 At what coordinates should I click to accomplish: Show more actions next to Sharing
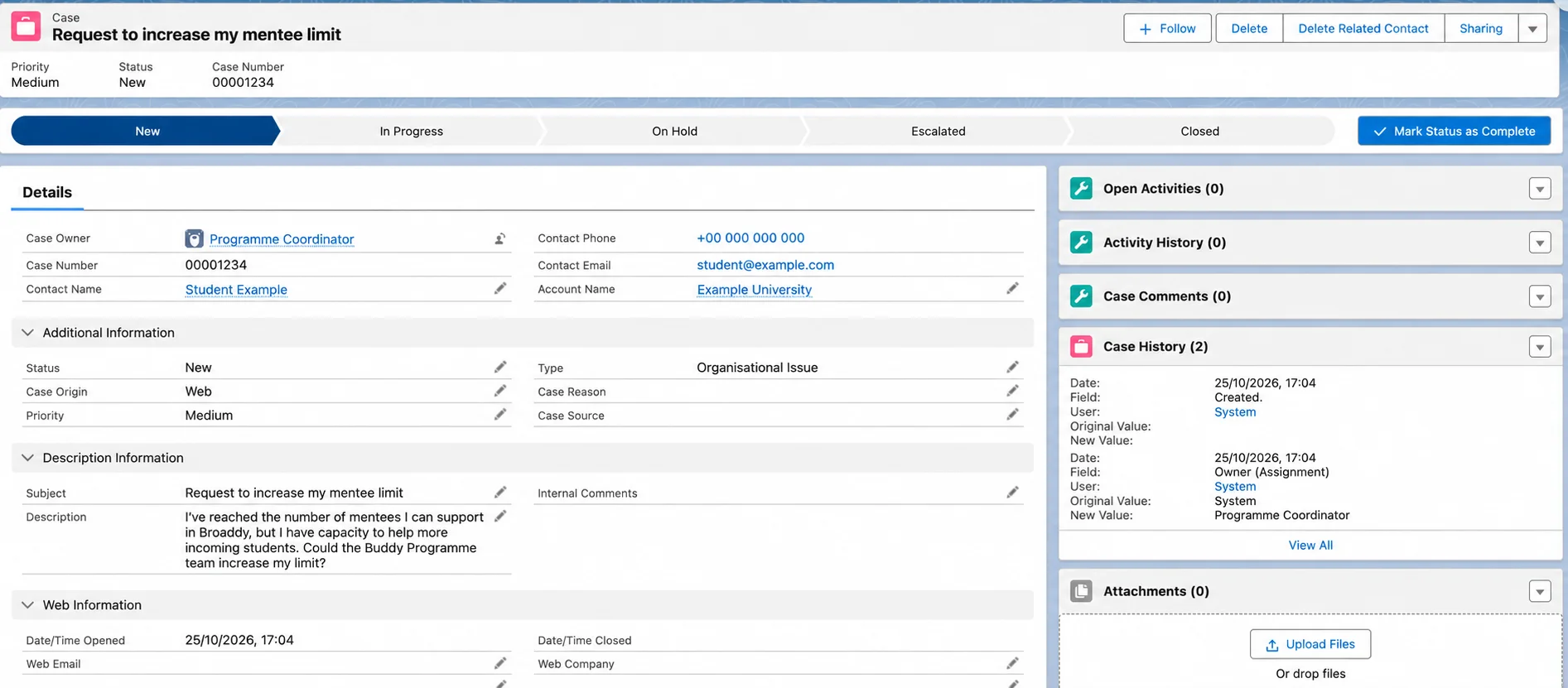click(x=1532, y=28)
